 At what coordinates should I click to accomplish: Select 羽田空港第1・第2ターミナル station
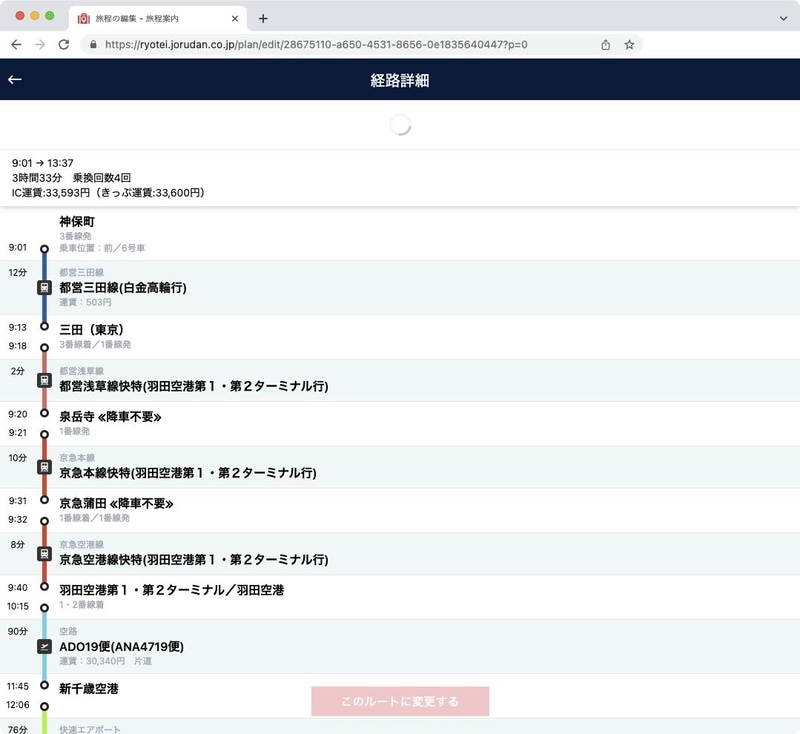click(171, 590)
